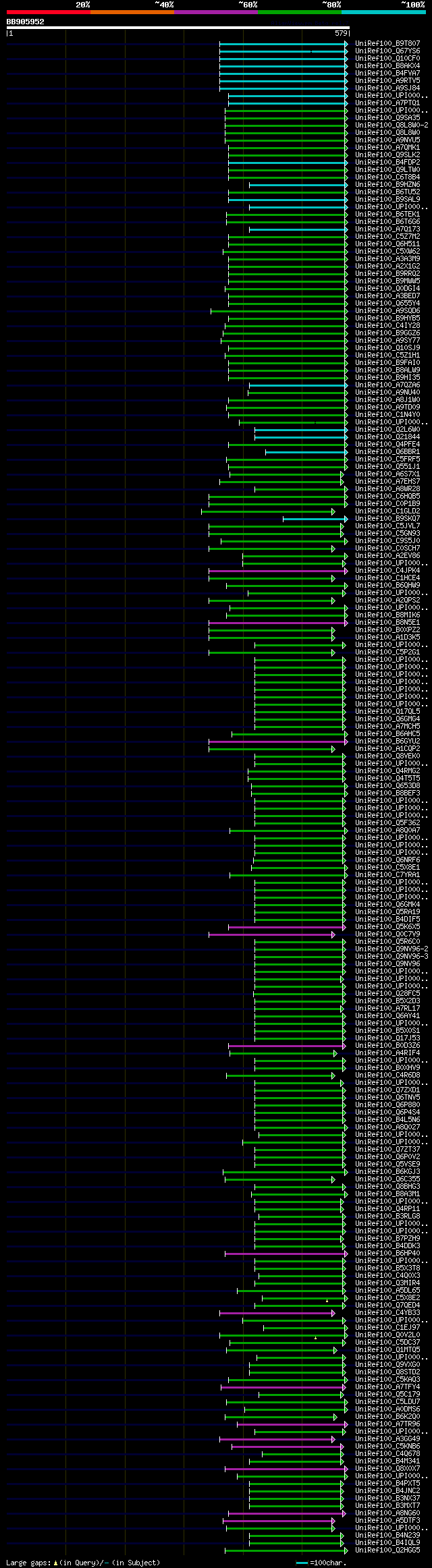Select hit label UniRef100_B0D3Z6
The height and width of the screenshot is (1568, 432).
point(387,1046)
